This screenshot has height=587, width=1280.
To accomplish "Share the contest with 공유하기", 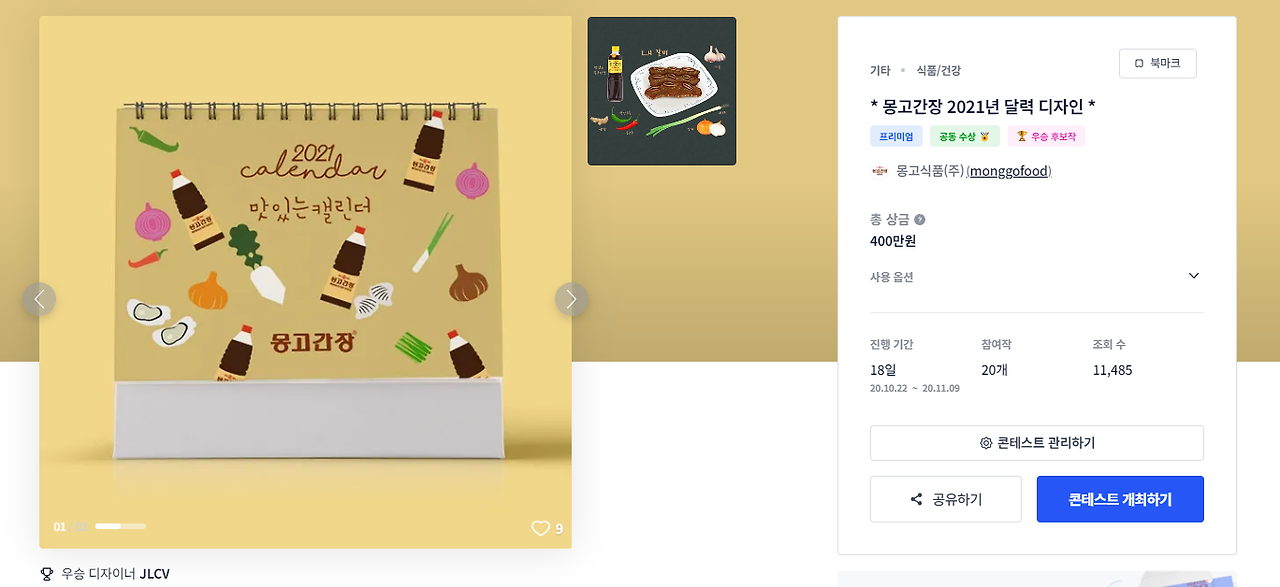I will 946,499.
